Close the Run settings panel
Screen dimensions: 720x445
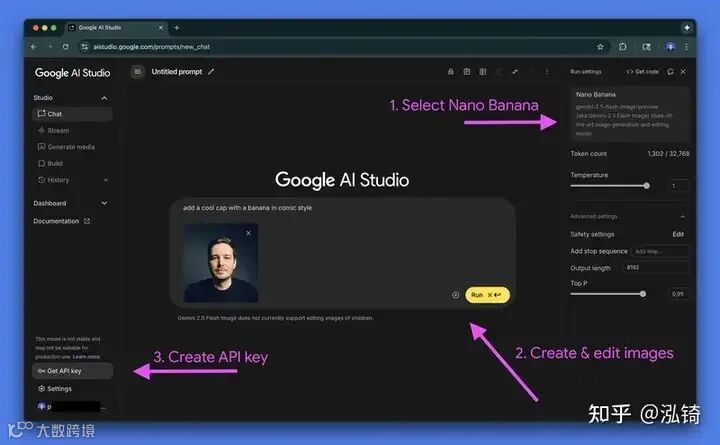(683, 72)
